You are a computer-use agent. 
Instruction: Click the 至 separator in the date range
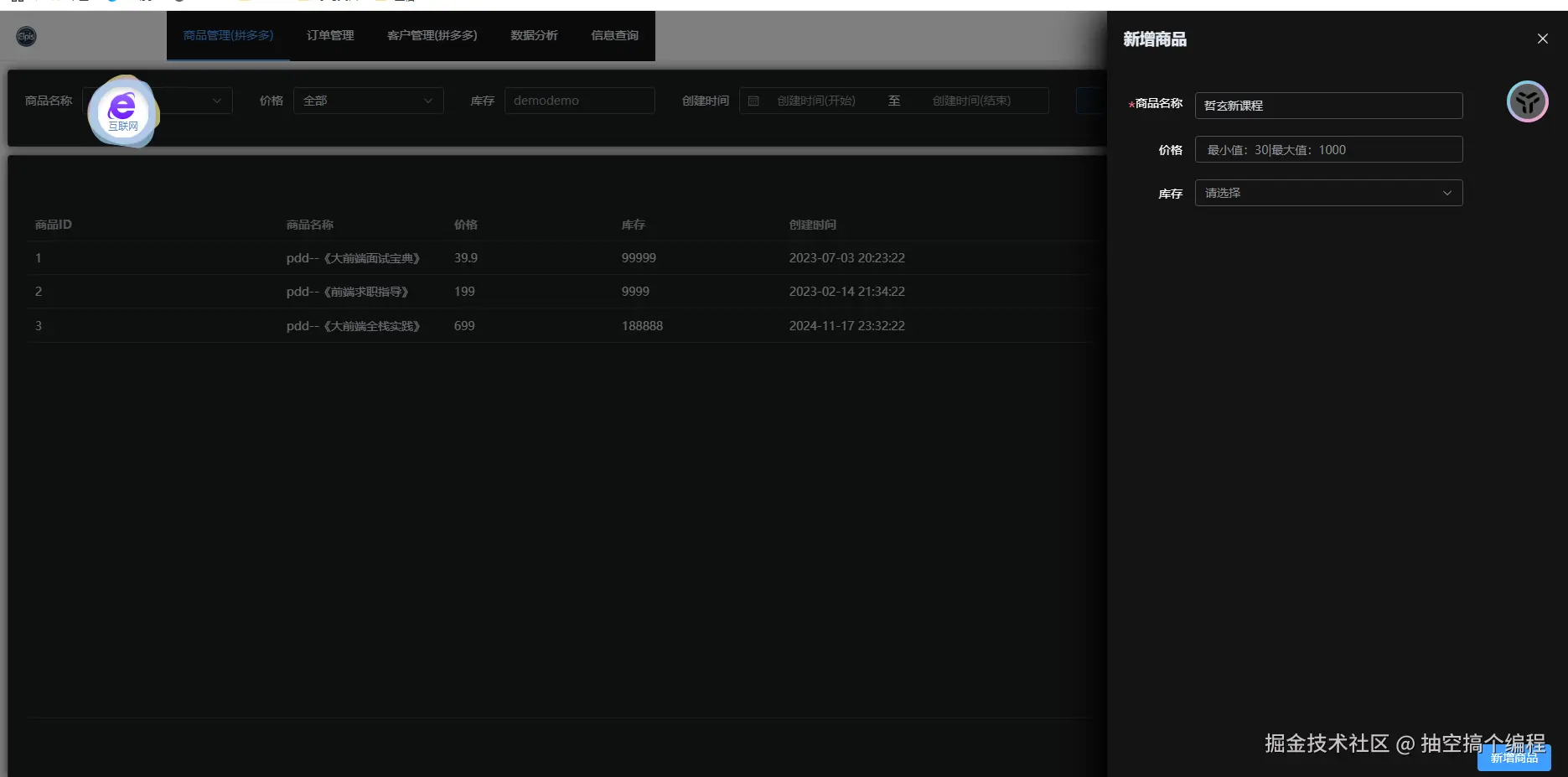coord(894,101)
